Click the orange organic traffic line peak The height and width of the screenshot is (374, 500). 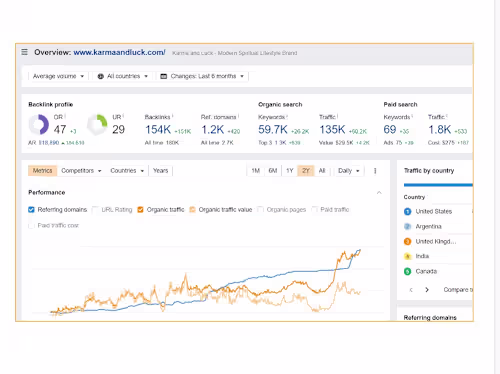(343, 252)
